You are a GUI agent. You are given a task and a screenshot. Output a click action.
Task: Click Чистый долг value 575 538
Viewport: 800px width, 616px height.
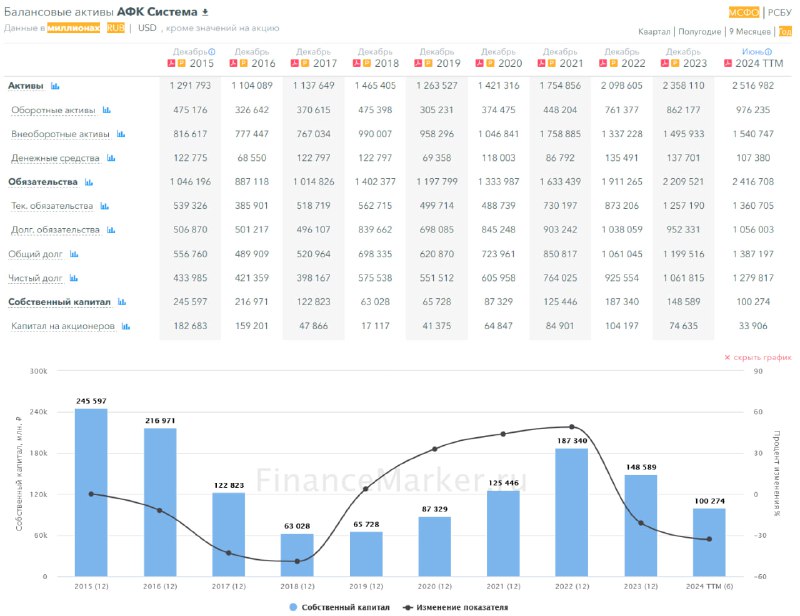point(375,278)
